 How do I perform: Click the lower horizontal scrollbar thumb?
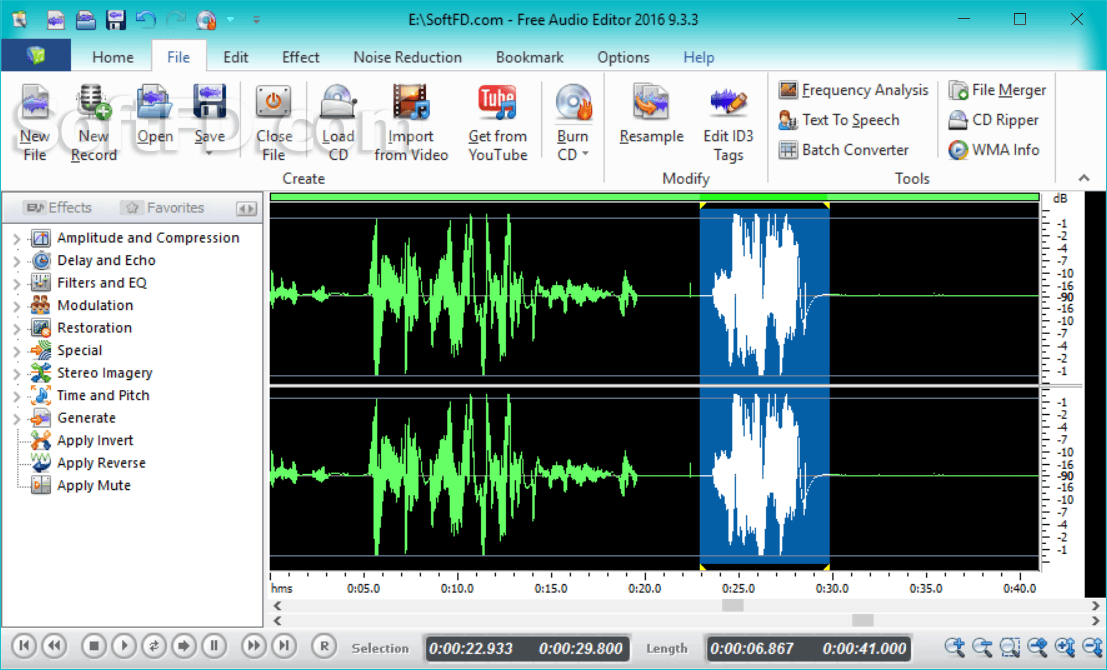tap(863, 621)
